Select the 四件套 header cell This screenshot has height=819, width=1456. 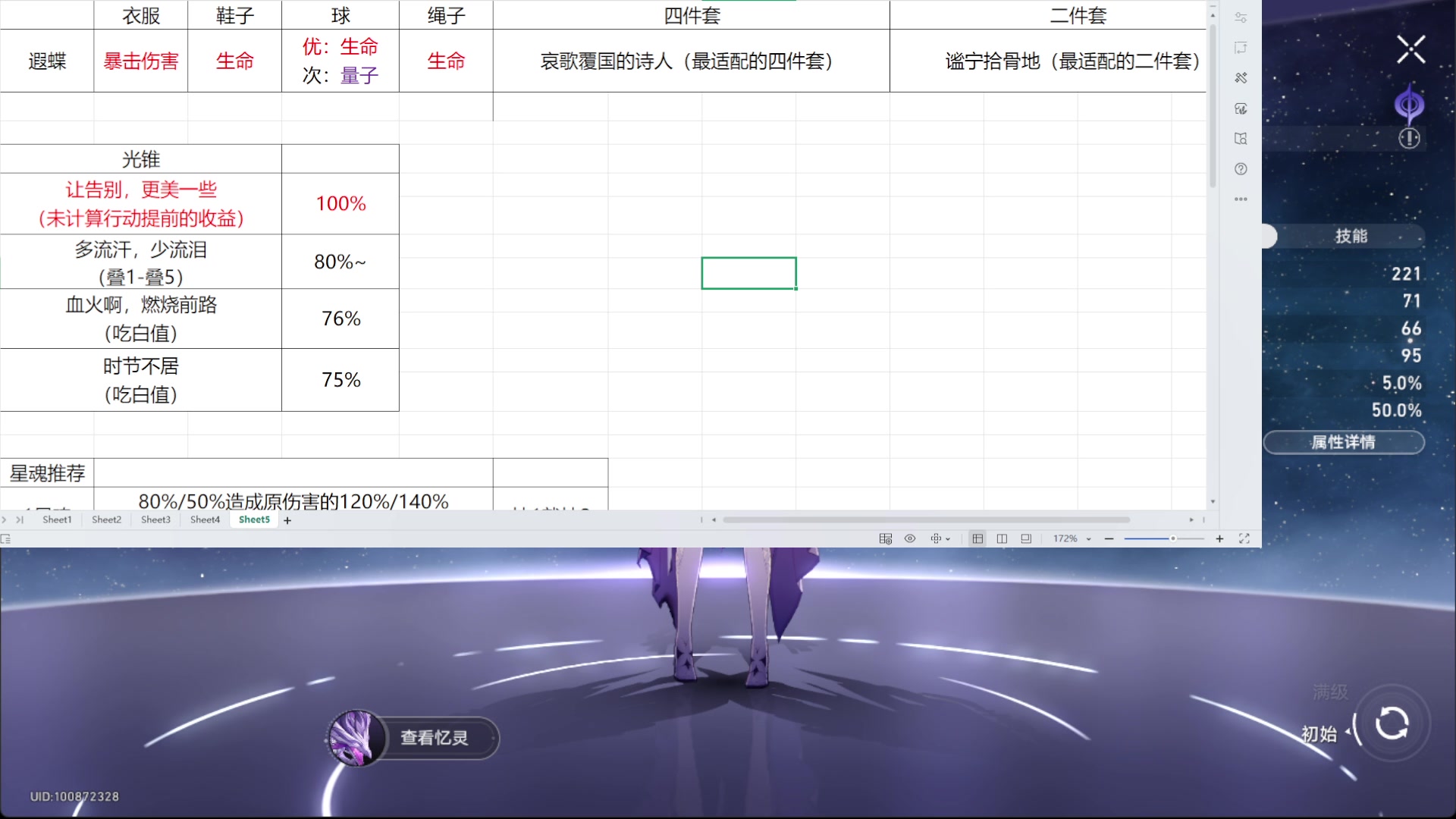pyautogui.click(x=691, y=15)
